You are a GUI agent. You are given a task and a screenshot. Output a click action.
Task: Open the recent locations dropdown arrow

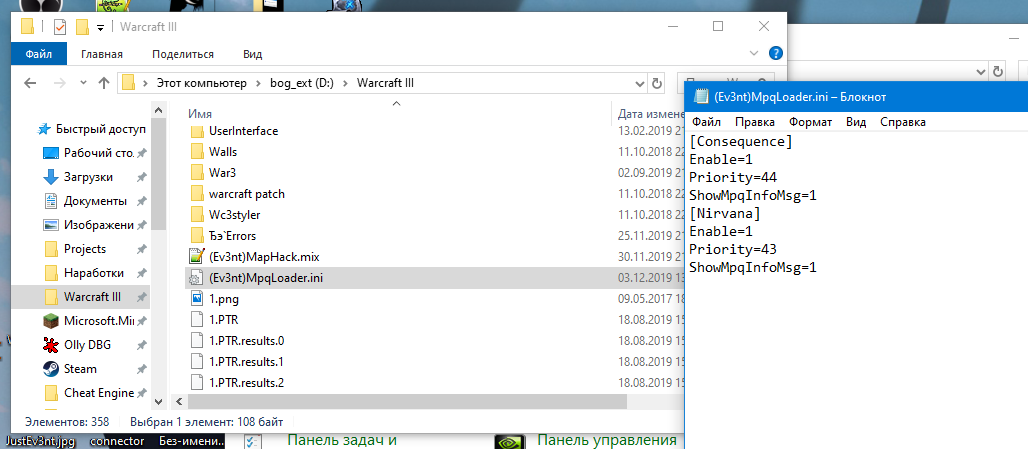[x=83, y=83]
